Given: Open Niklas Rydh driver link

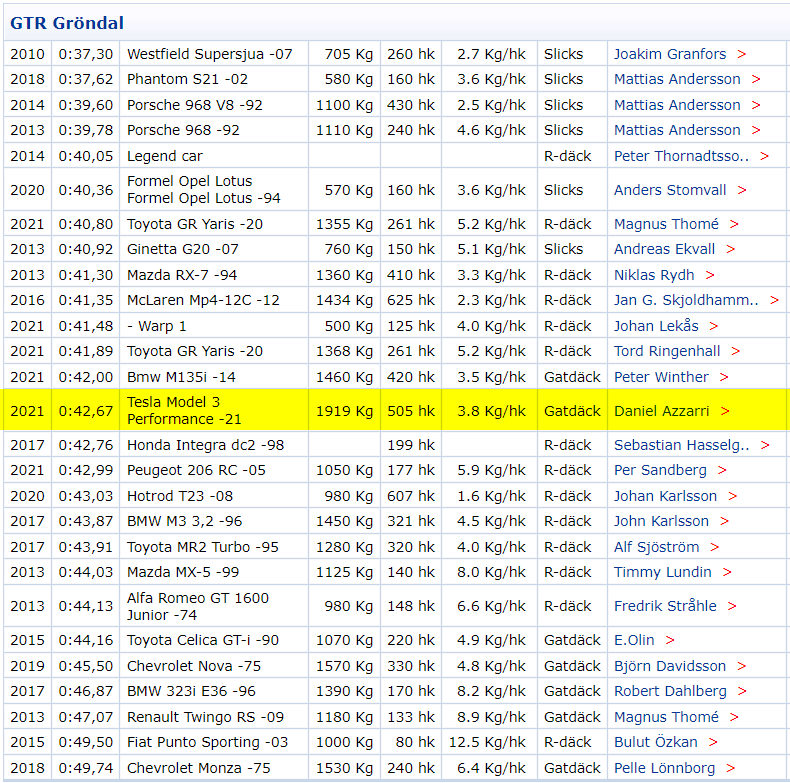Looking at the screenshot, I should 654,275.
